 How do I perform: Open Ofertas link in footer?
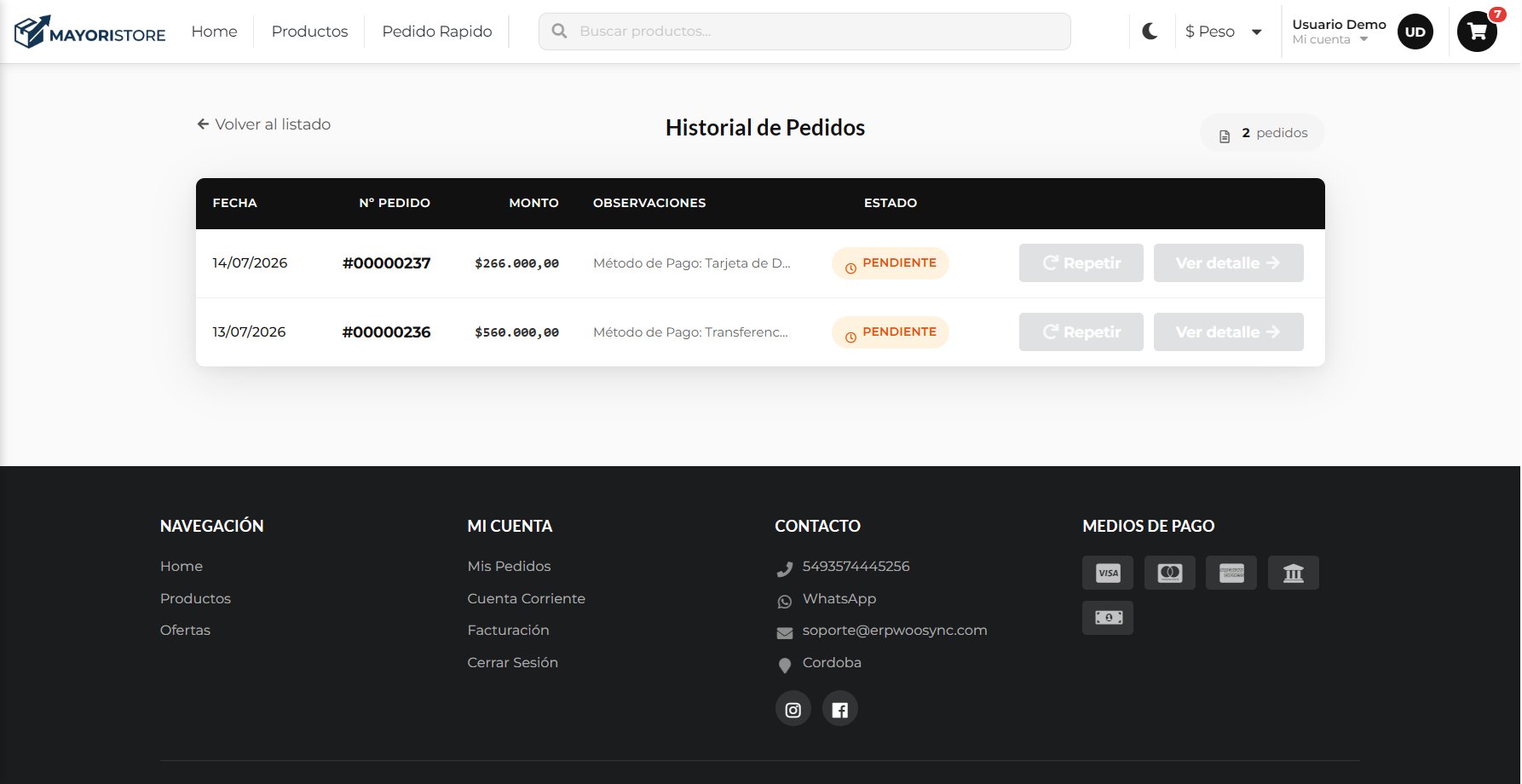coord(186,631)
